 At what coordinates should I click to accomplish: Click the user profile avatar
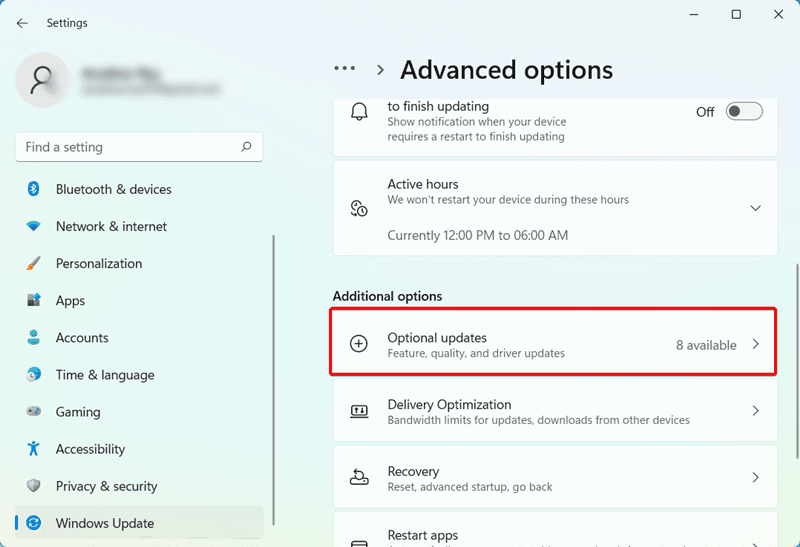tap(44, 79)
